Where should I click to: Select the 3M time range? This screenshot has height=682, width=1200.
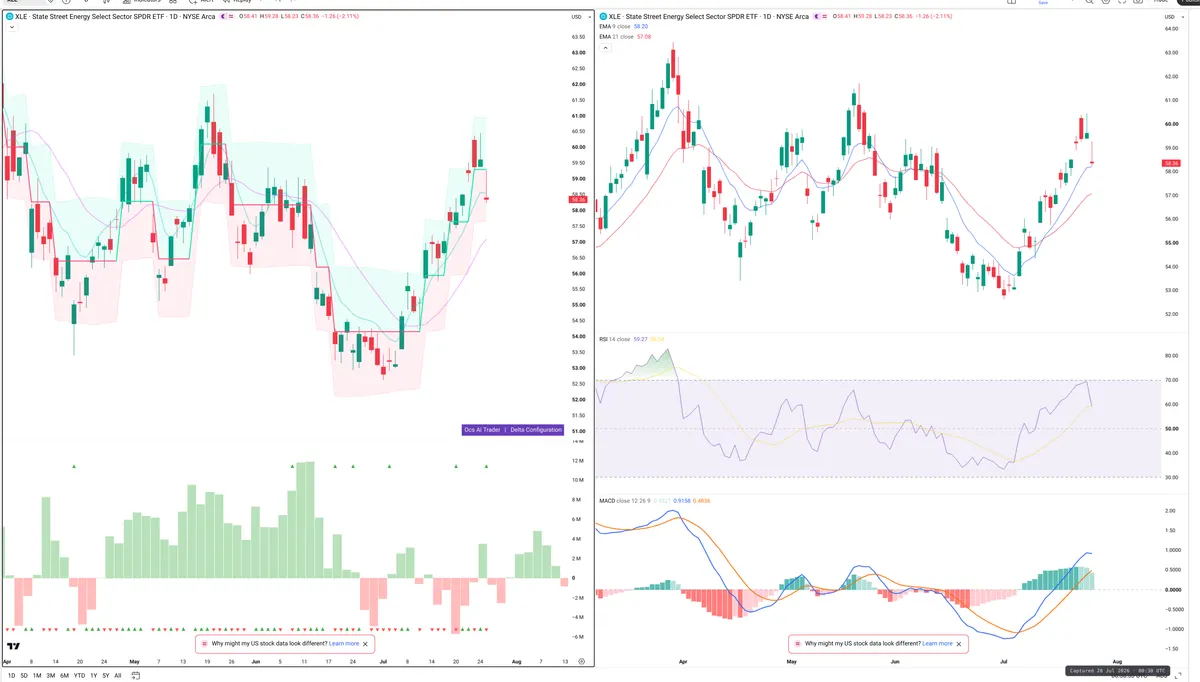point(51,675)
